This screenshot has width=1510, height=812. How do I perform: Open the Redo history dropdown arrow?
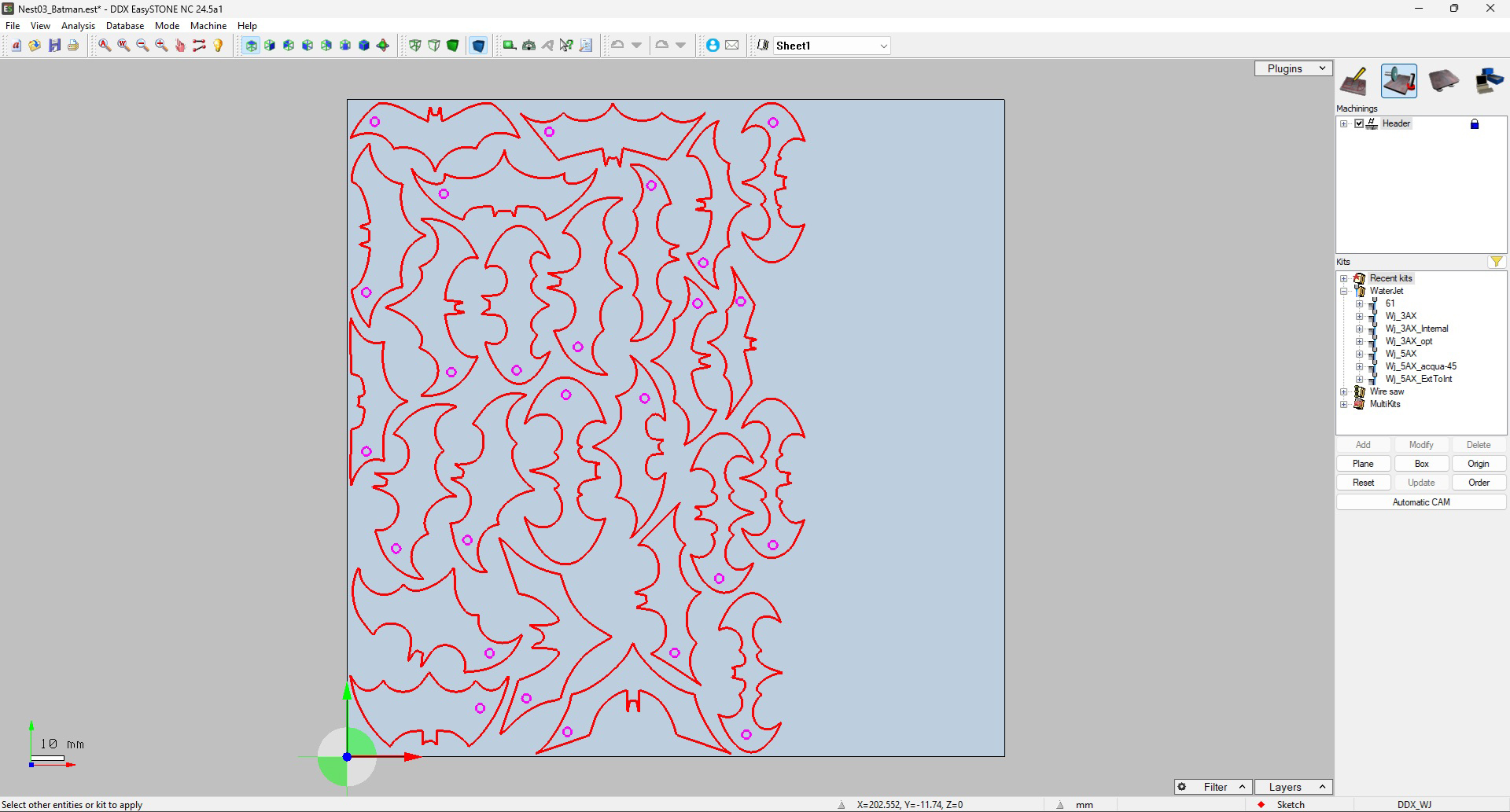[x=681, y=46]
